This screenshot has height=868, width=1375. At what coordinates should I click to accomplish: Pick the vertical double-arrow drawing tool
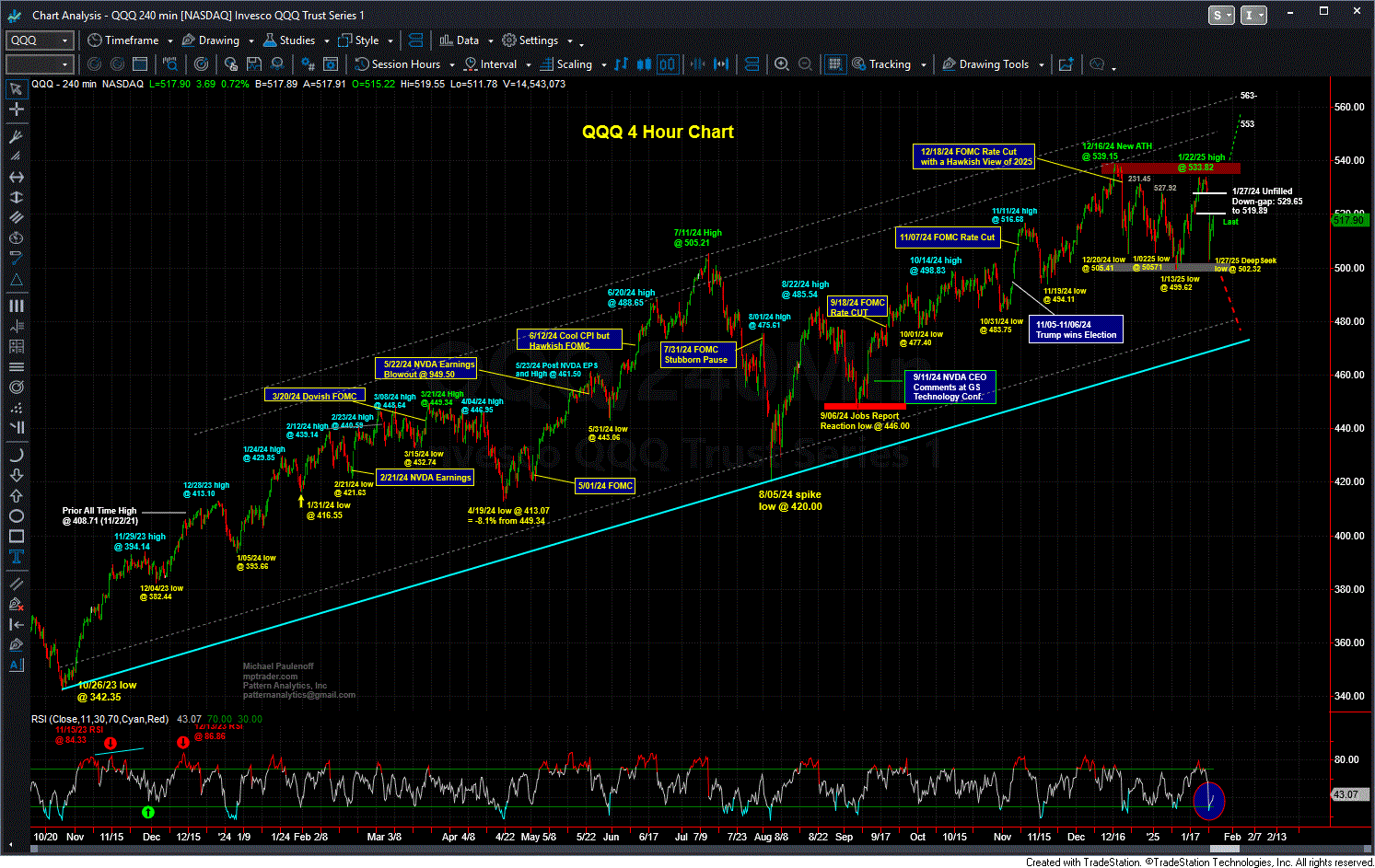tap(16, 197)
